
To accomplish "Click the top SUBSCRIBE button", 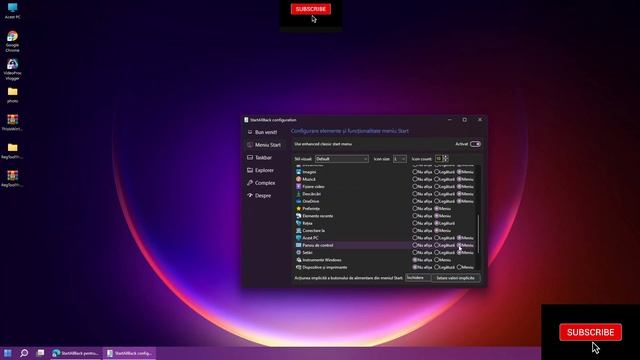I will point(311,9).
